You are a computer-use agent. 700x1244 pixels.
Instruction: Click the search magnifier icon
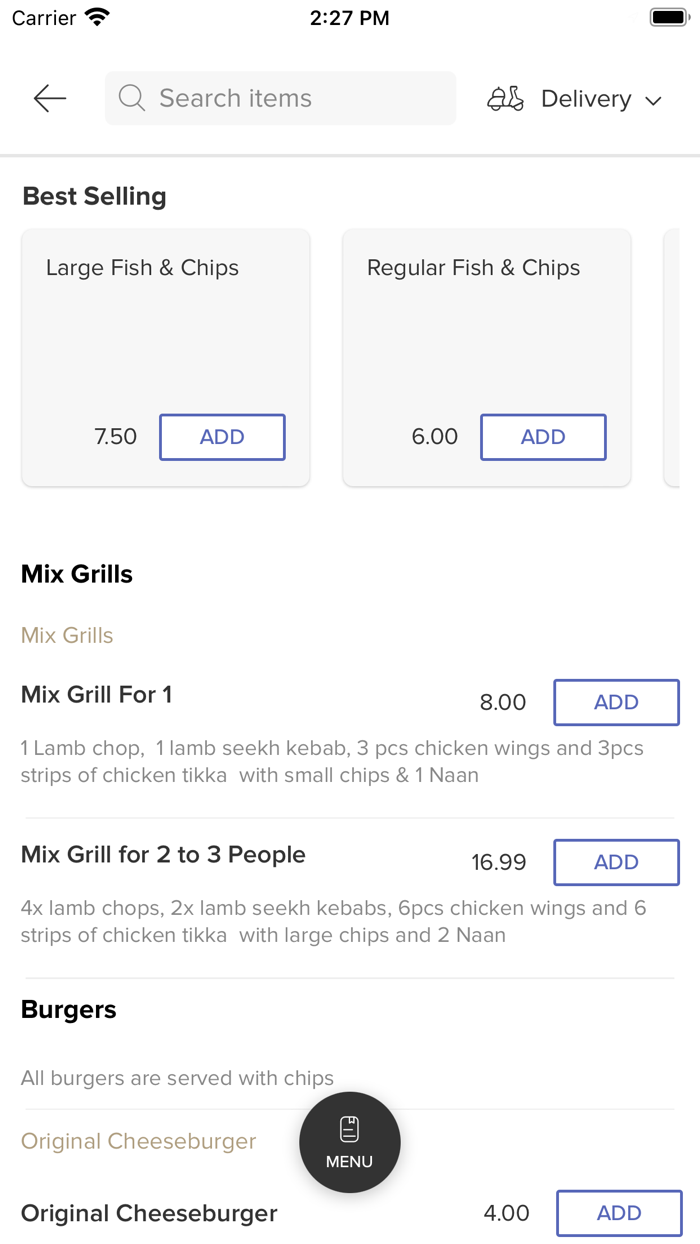point(131,98)
